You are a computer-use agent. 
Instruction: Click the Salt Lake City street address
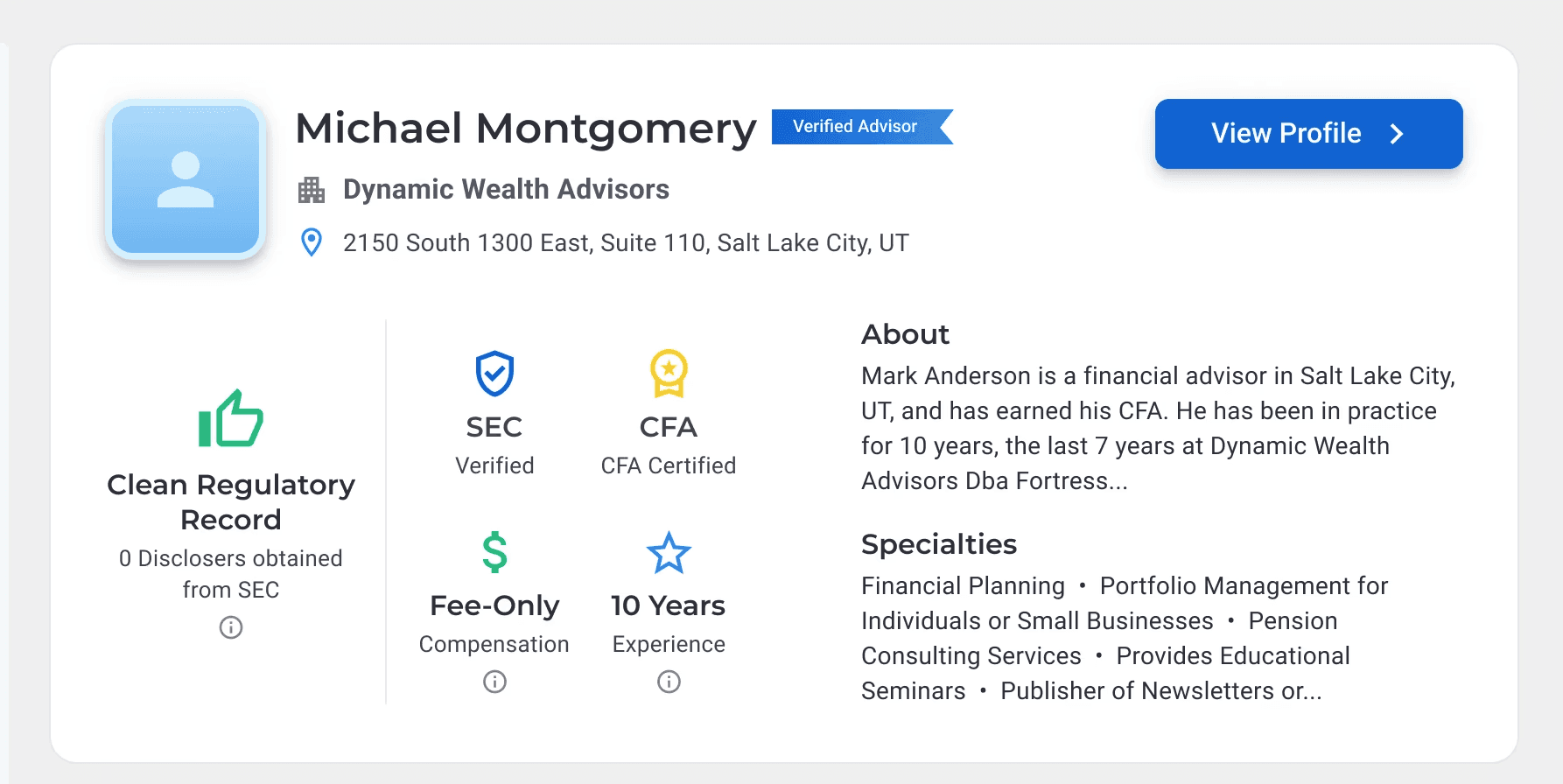(626, 243)
